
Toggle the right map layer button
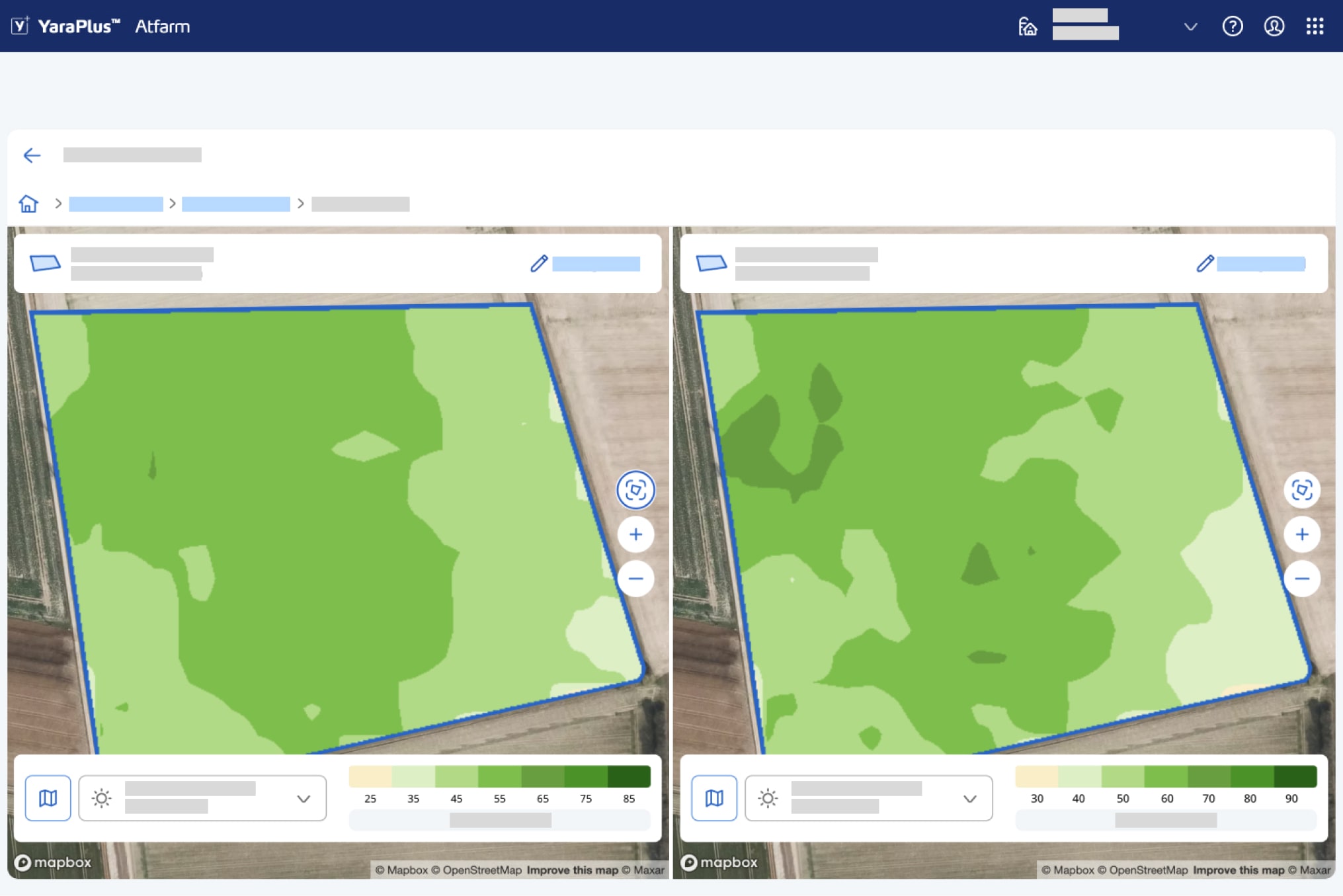[714, 798]
